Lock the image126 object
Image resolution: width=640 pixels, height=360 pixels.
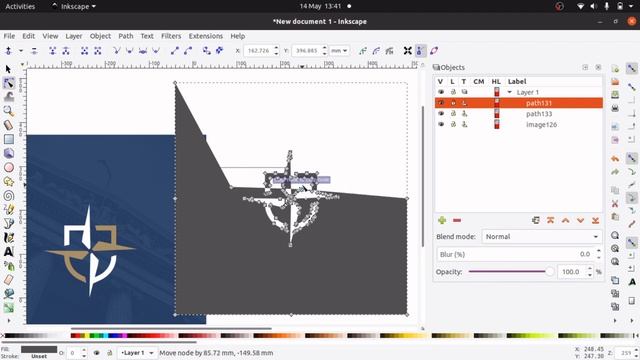click(453, 124)
